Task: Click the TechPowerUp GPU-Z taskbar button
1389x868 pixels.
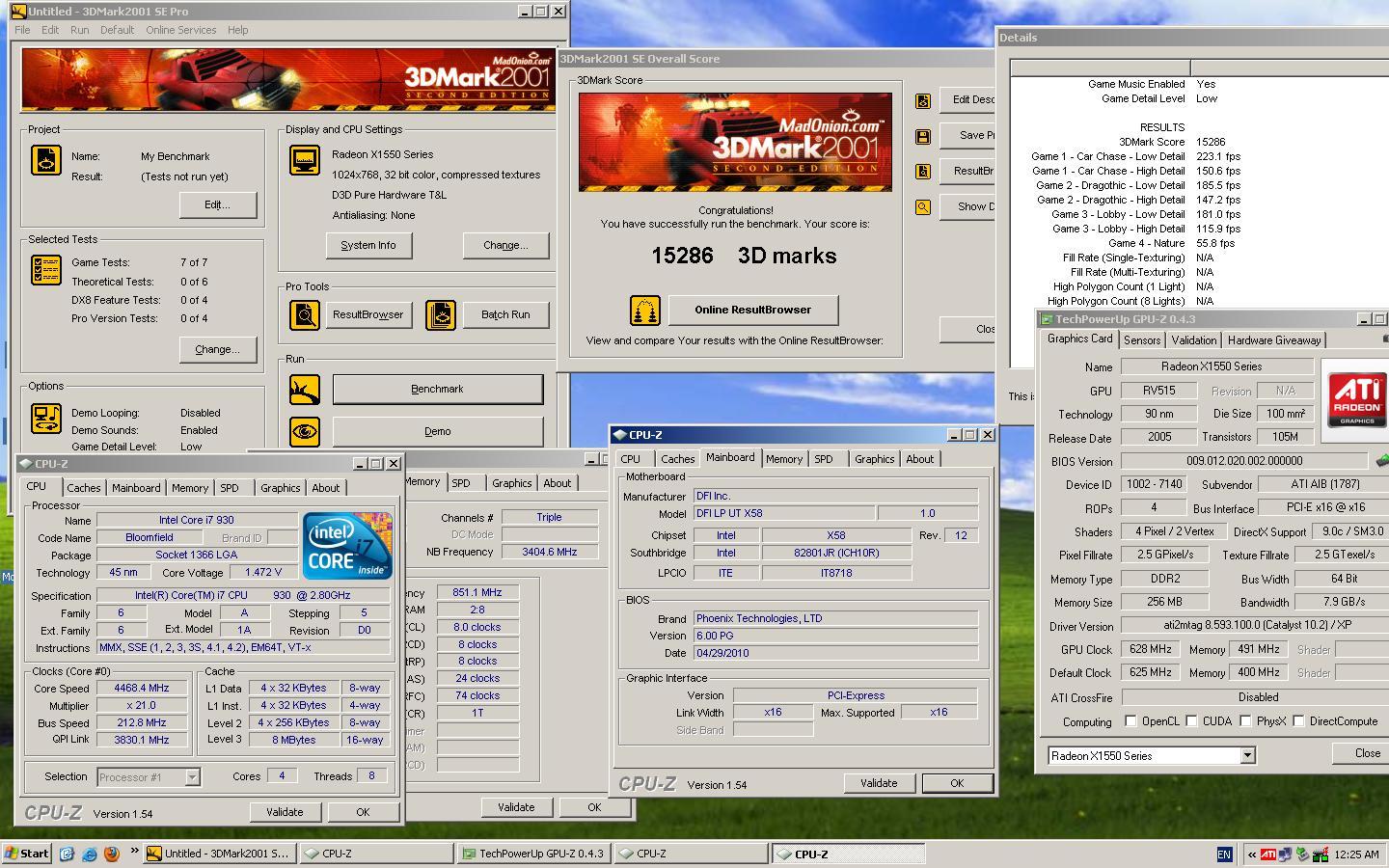Action: (x=532, y=854)
